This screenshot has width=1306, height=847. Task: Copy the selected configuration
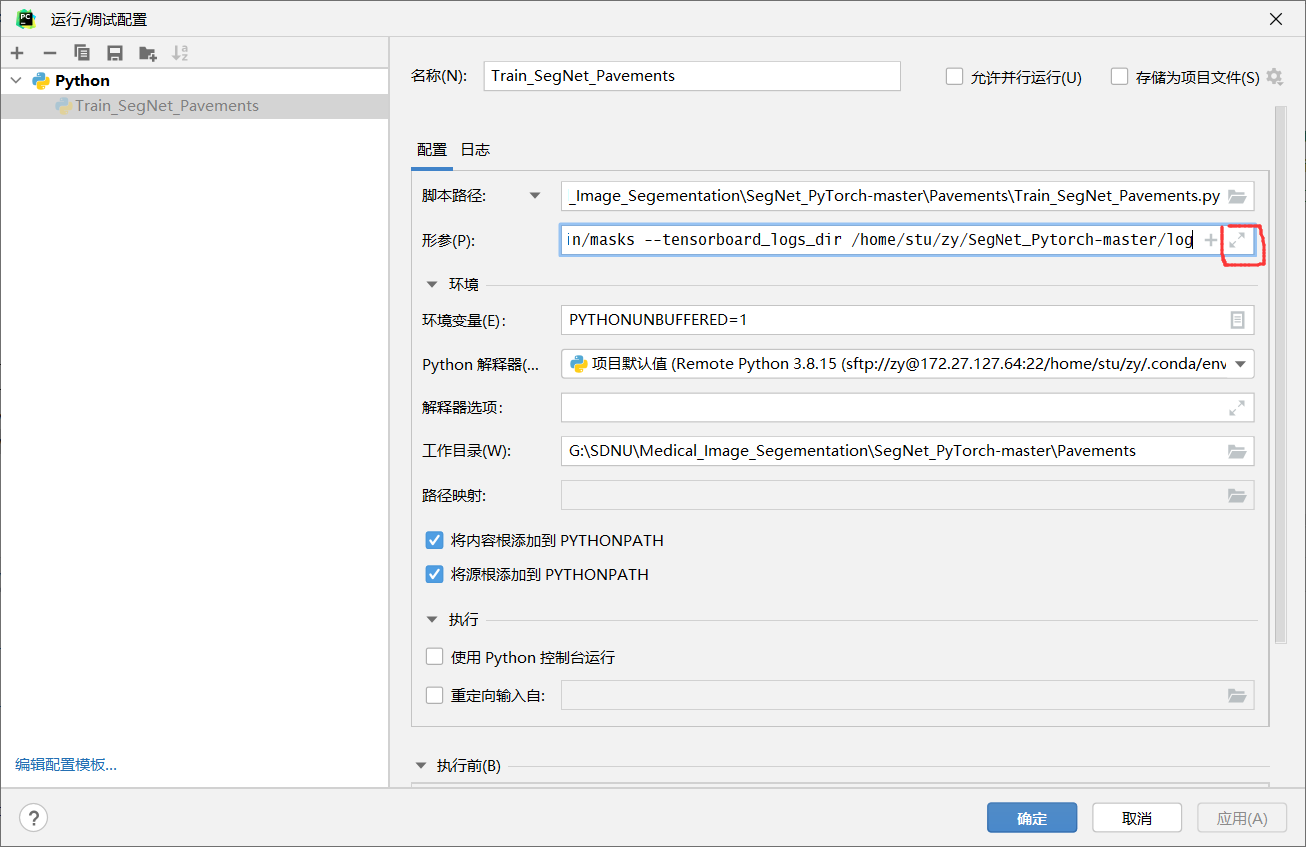point(82,53)
